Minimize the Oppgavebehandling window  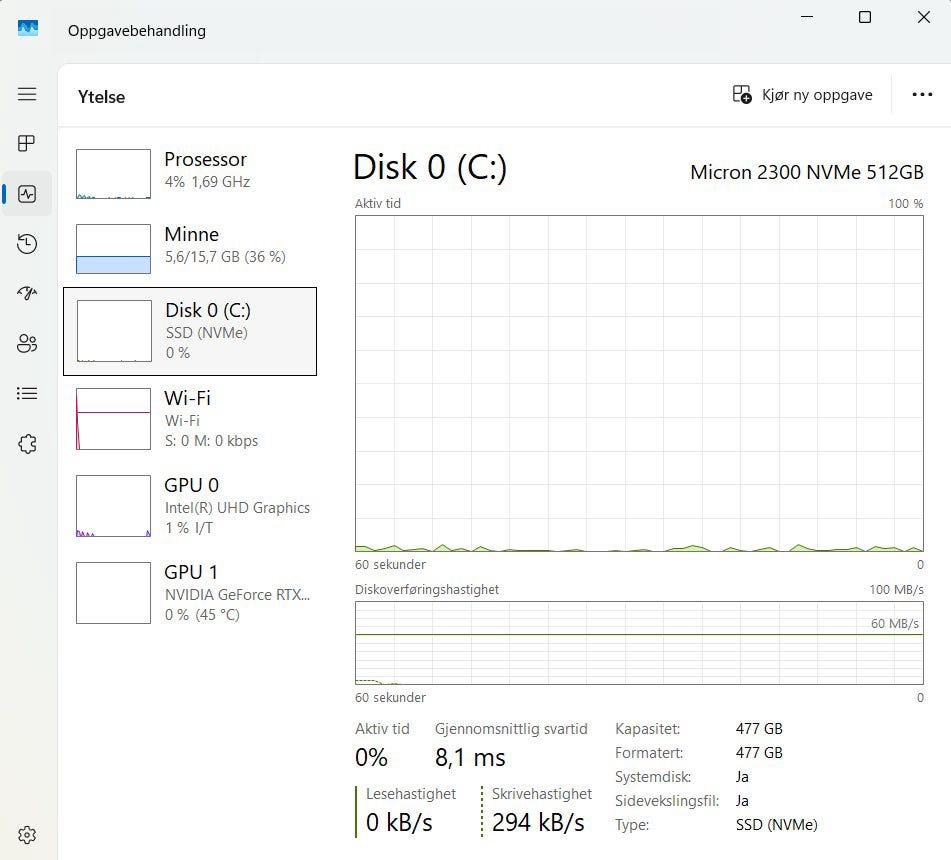pos(807,17)
